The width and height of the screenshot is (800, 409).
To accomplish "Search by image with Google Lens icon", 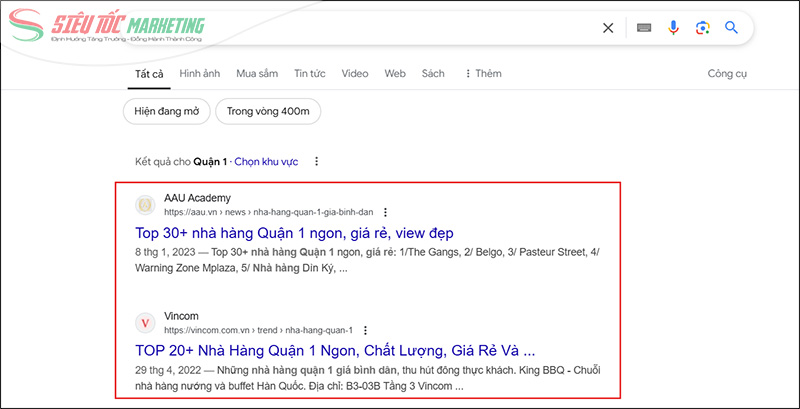I will coord(702,28).
